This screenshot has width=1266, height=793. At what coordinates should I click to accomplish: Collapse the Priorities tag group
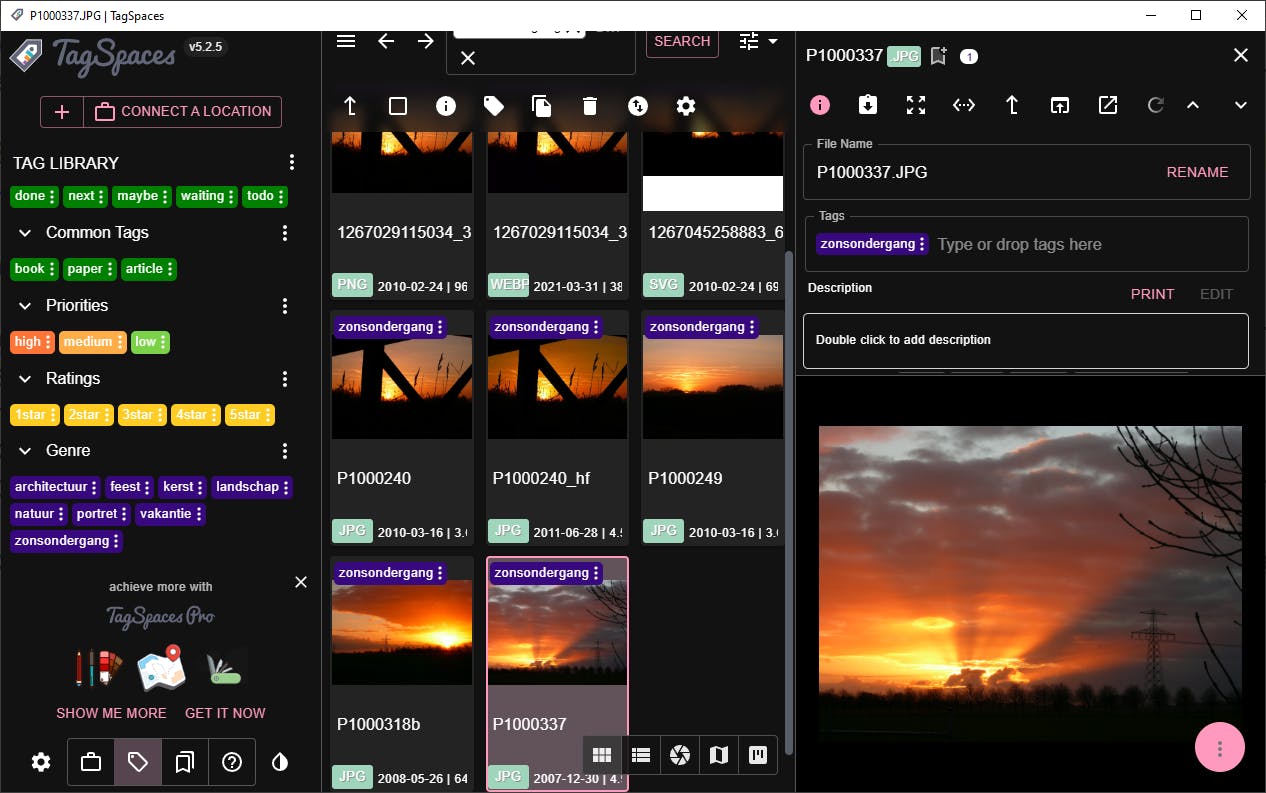click(x=25, y=305)
